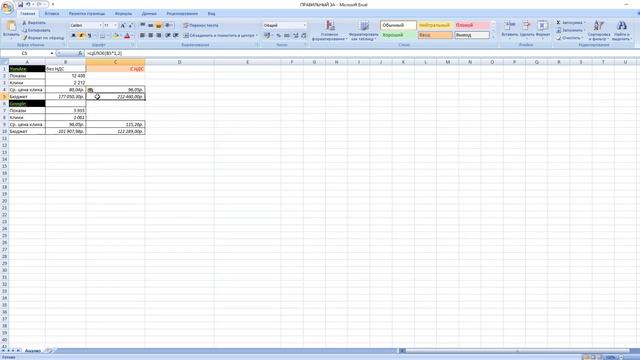The height and width of the screenshot is (360, 640).
Task: Toggle middle vertical alignment
Action: [150, 25]
